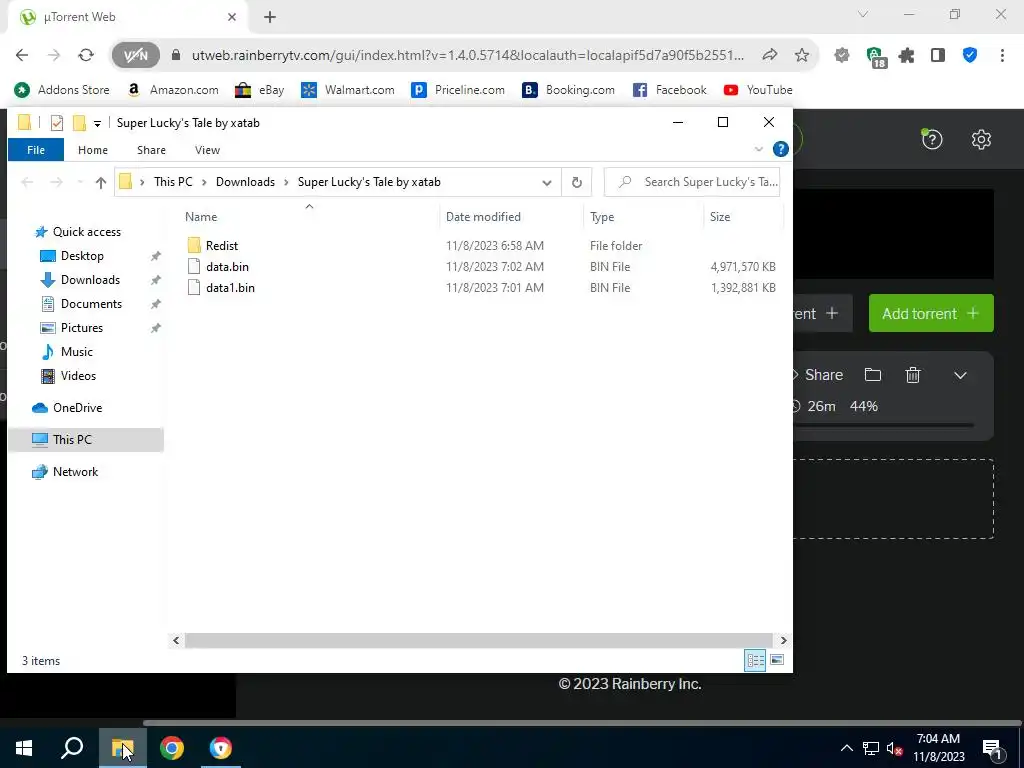Expand the Explorer ribbon
This screenshot has height=768, width=1024.
click(x=758, y=150)
